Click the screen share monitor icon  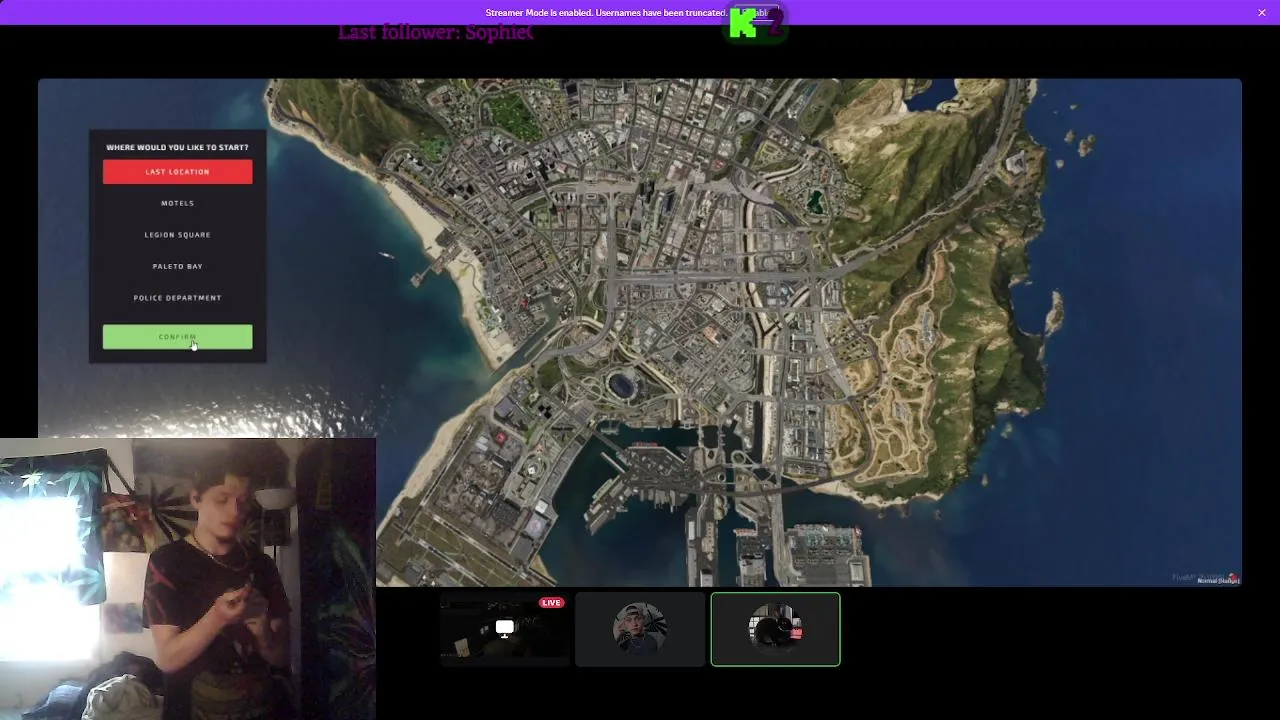tap(504, 628)
